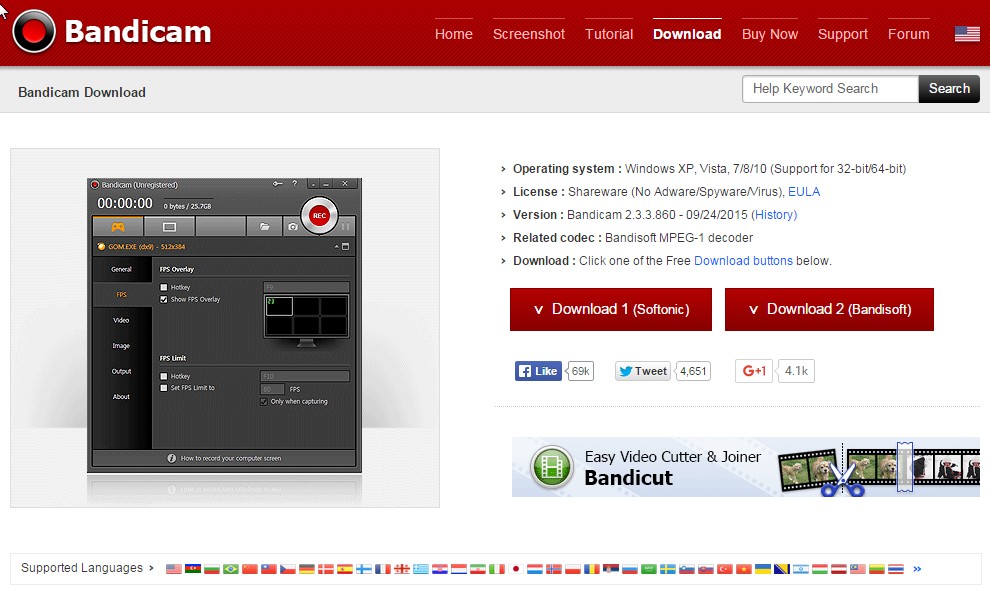This screenshot has height=591, width=990.
Task: Click the Greece flag
Action: click(x=420, y=569)
